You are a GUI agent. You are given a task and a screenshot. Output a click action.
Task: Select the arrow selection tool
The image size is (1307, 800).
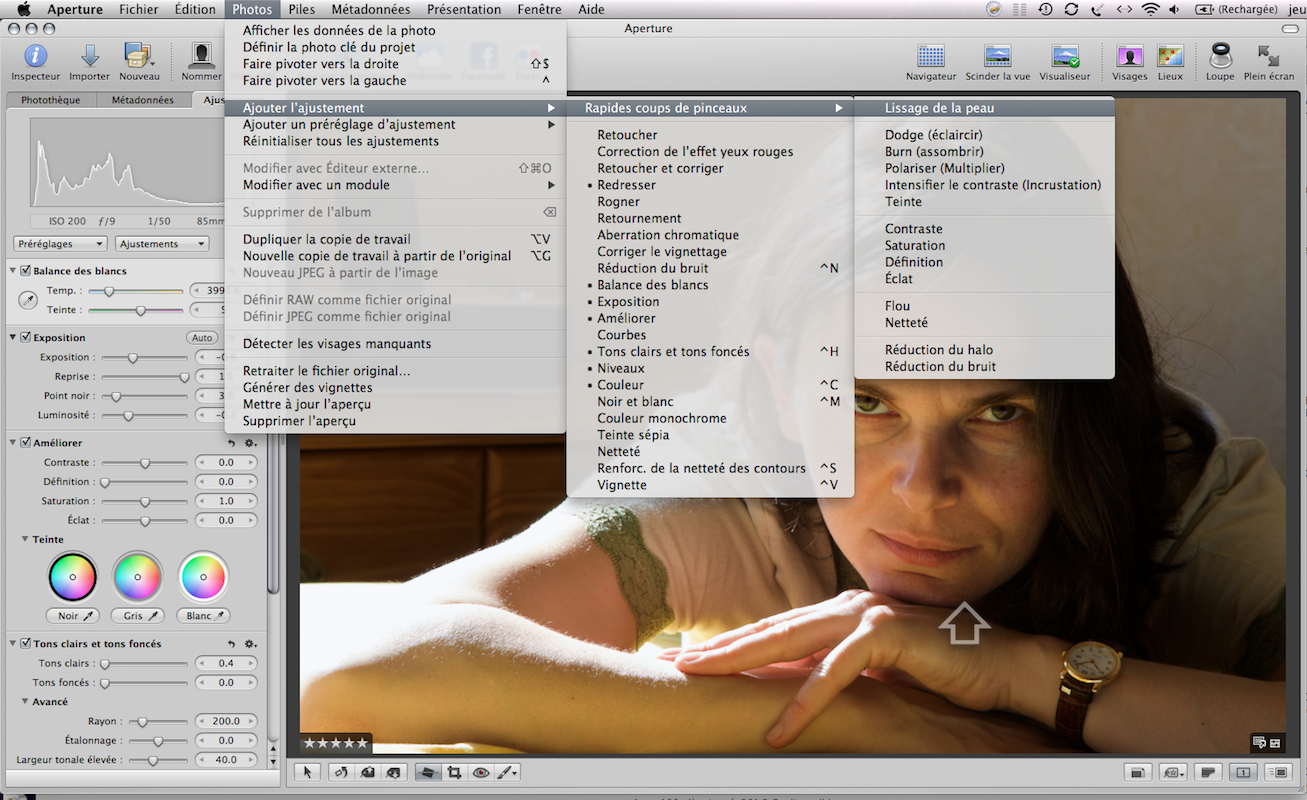[309, 772]
